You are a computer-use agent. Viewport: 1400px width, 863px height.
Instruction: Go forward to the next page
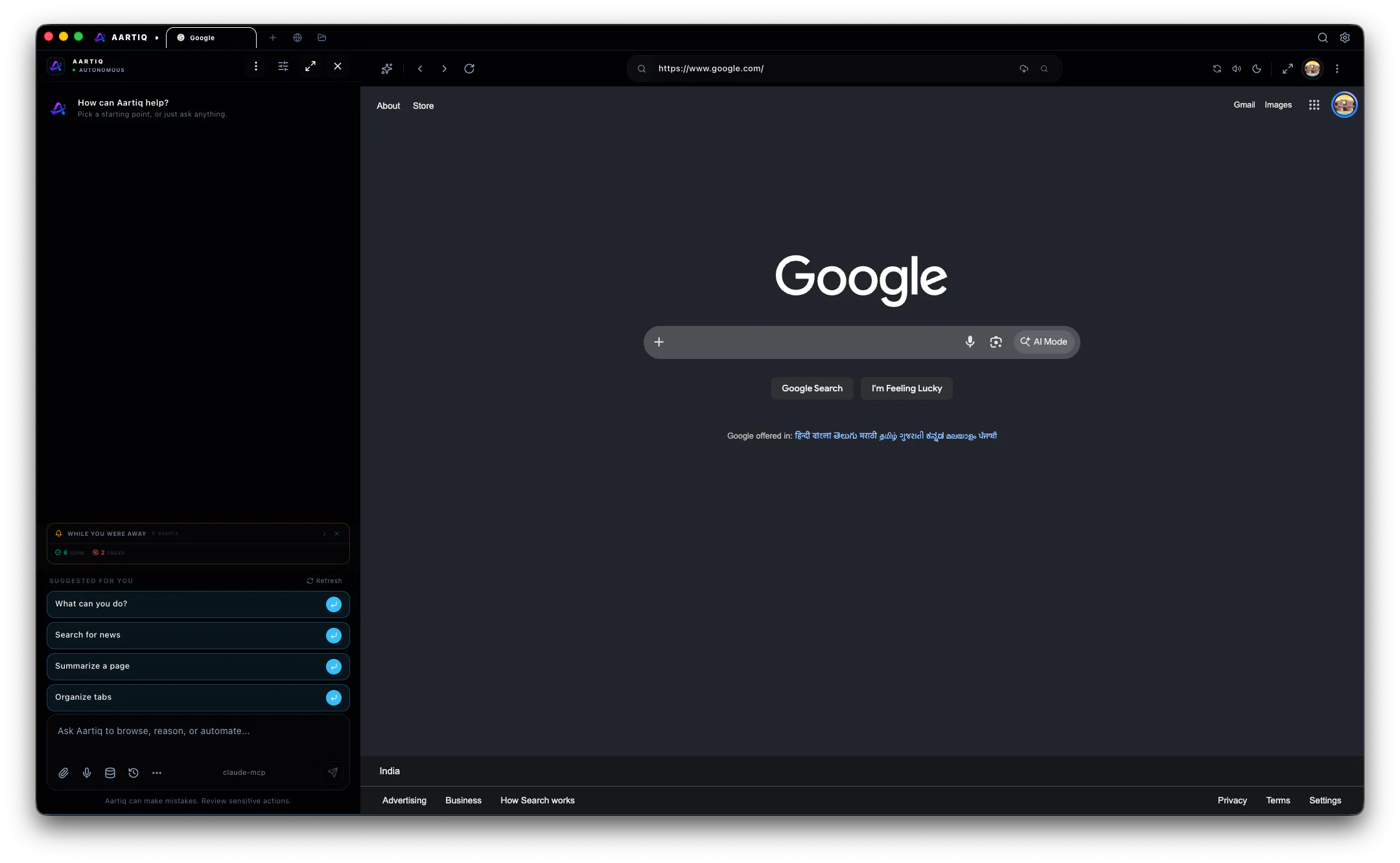[x=444, y=69]
